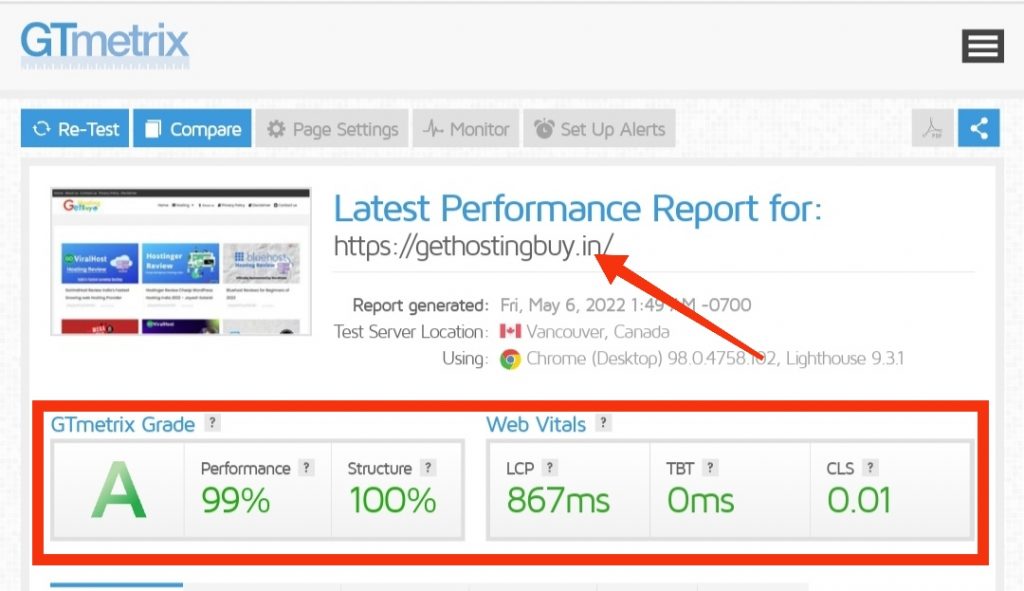Open the gethostingbuy.in URL link
The width and height of the screenshot is (1024, 591).
(473, 247)
